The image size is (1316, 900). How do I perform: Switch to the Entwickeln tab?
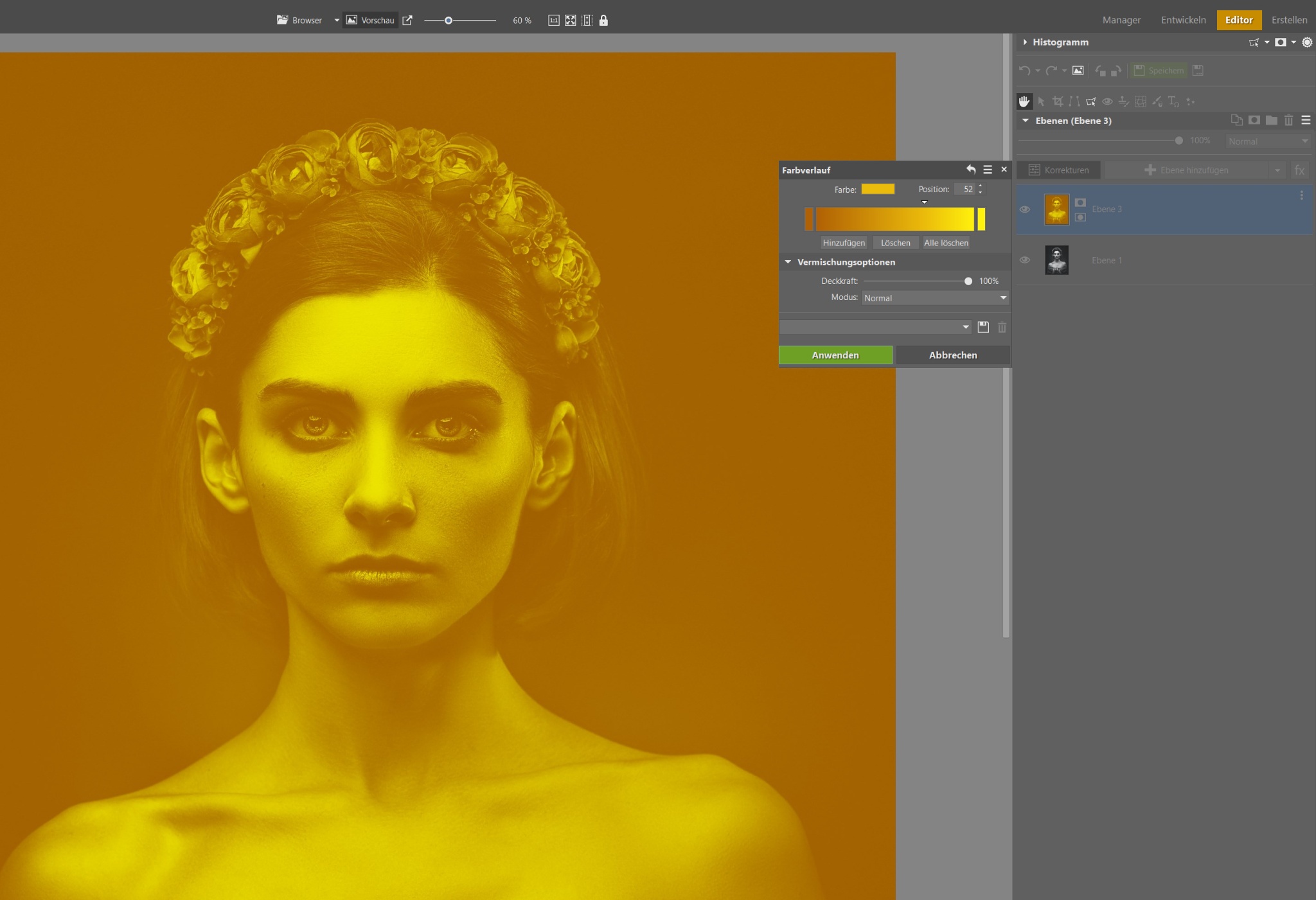[1183, 20]
